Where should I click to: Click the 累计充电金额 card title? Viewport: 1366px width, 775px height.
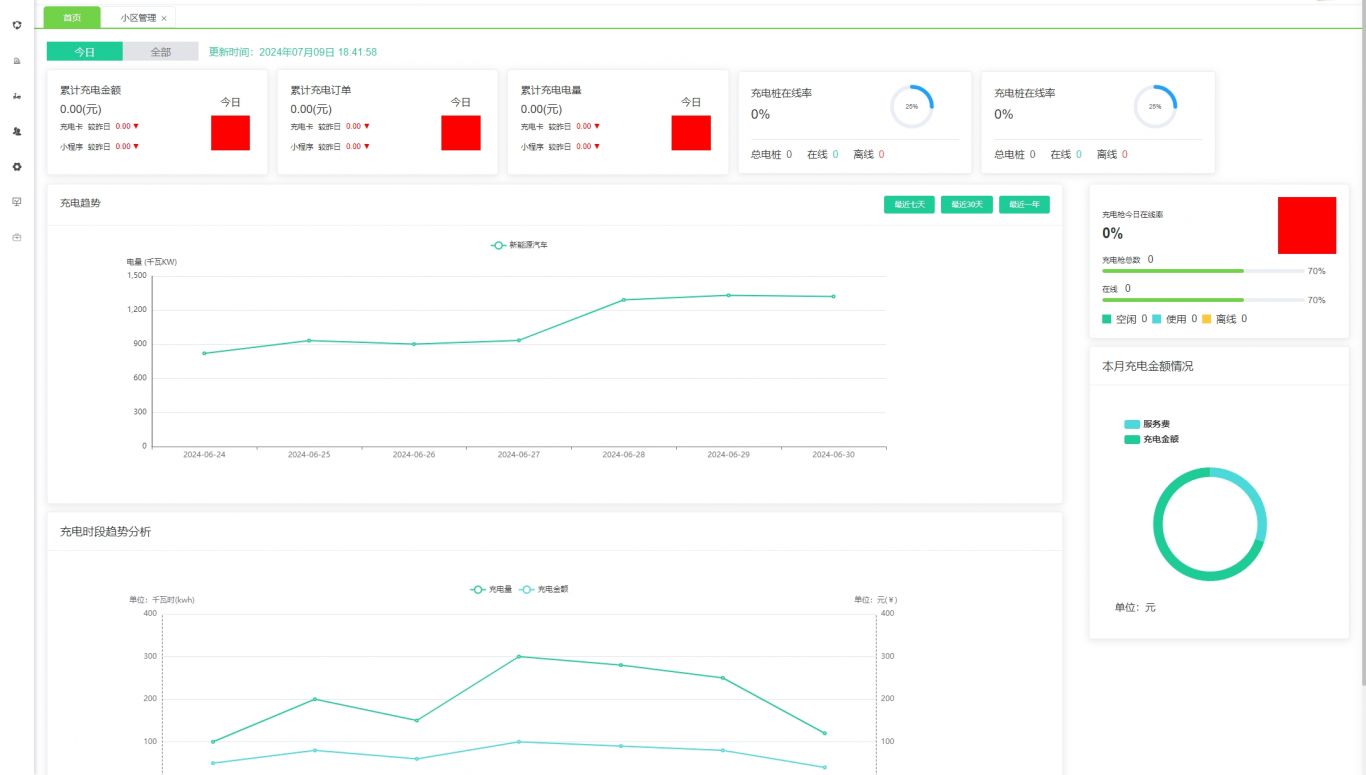pyautogui.click(x=90, y=90)
